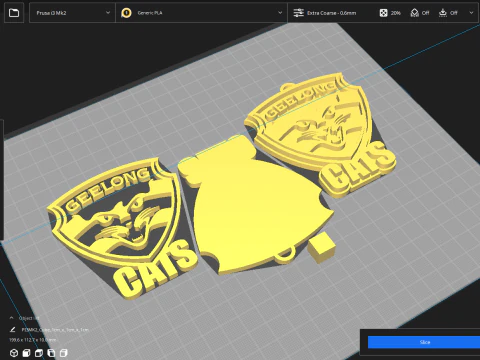Collapse the Object list panel

click(12, 318)
